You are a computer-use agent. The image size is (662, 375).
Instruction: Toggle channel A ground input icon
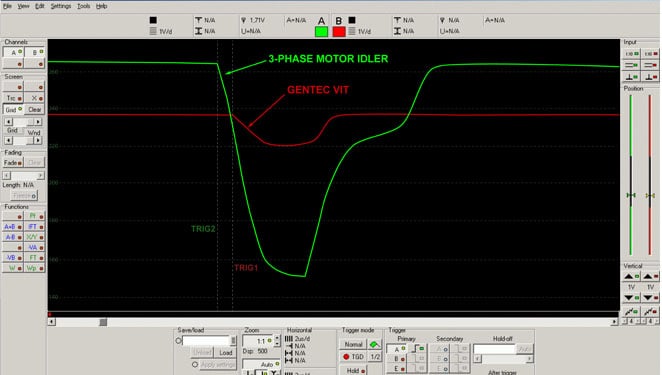click(632, 77)
